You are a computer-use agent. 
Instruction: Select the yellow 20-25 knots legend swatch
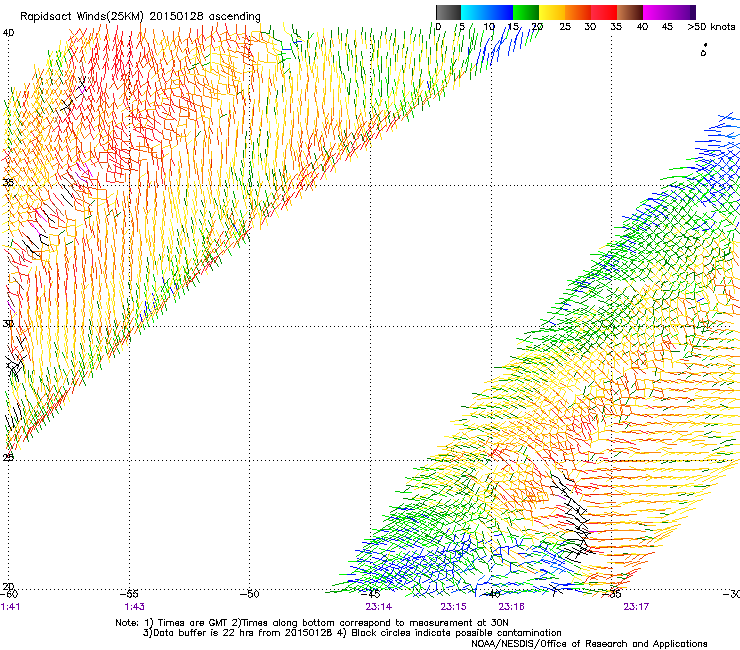click(552, 12)
